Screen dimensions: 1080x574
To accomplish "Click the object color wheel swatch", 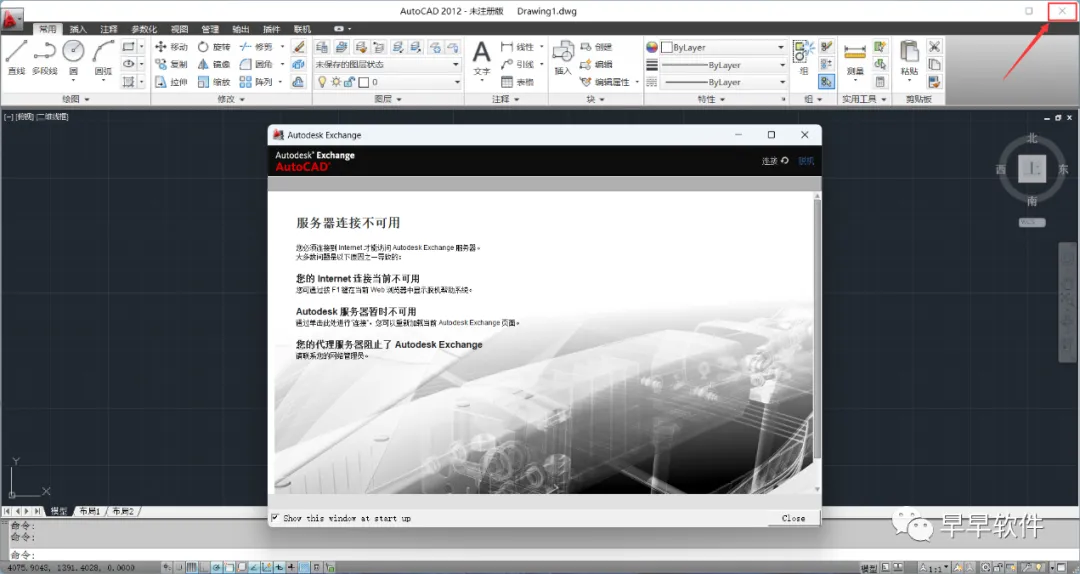I will [x=652, y=47].
